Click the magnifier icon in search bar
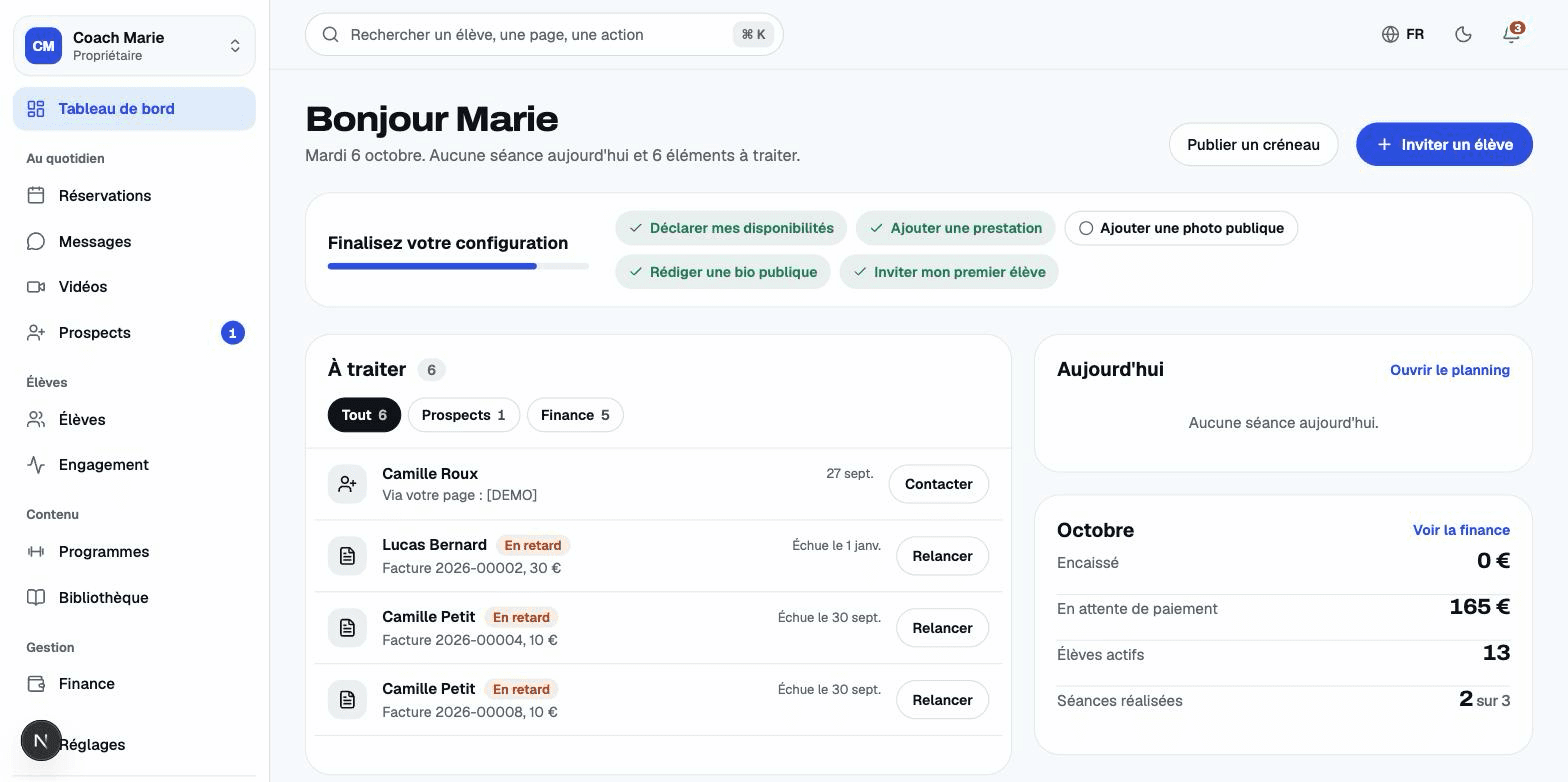Image resolution: width=1568 pixels, height=782 pixels. [x=330, y=35]
